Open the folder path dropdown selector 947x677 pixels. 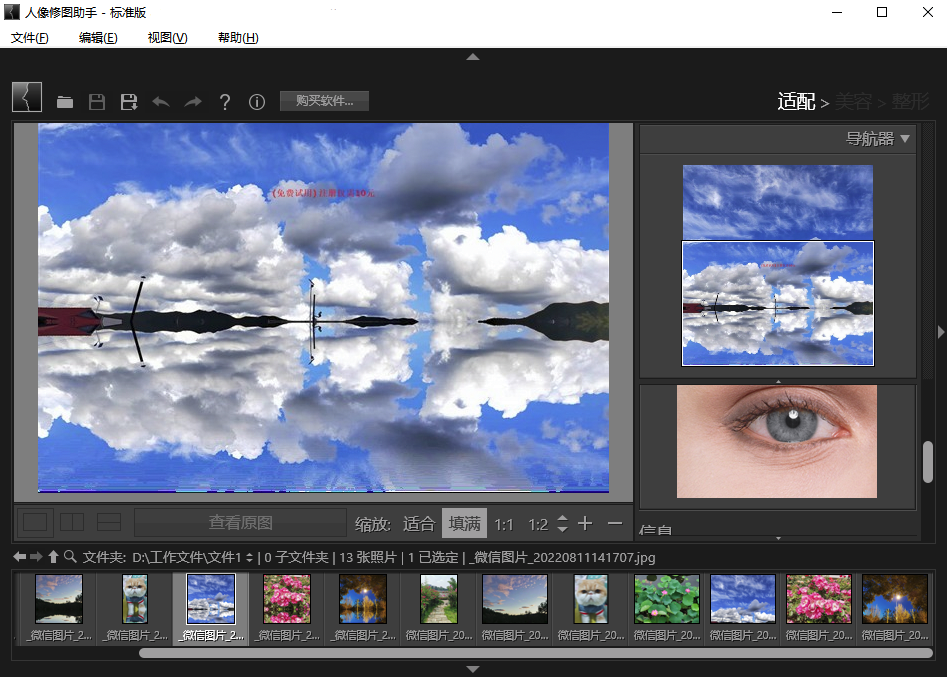(249, 557)
